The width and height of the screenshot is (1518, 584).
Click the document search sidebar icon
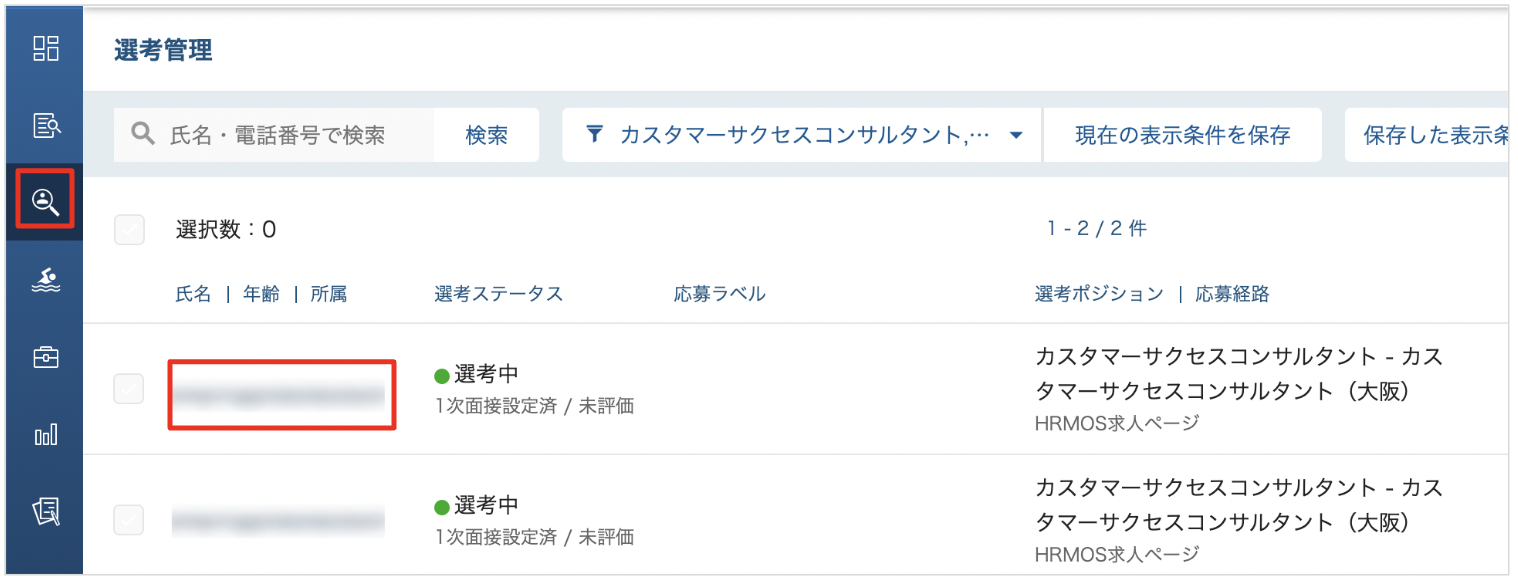click(x=46, y=125)
